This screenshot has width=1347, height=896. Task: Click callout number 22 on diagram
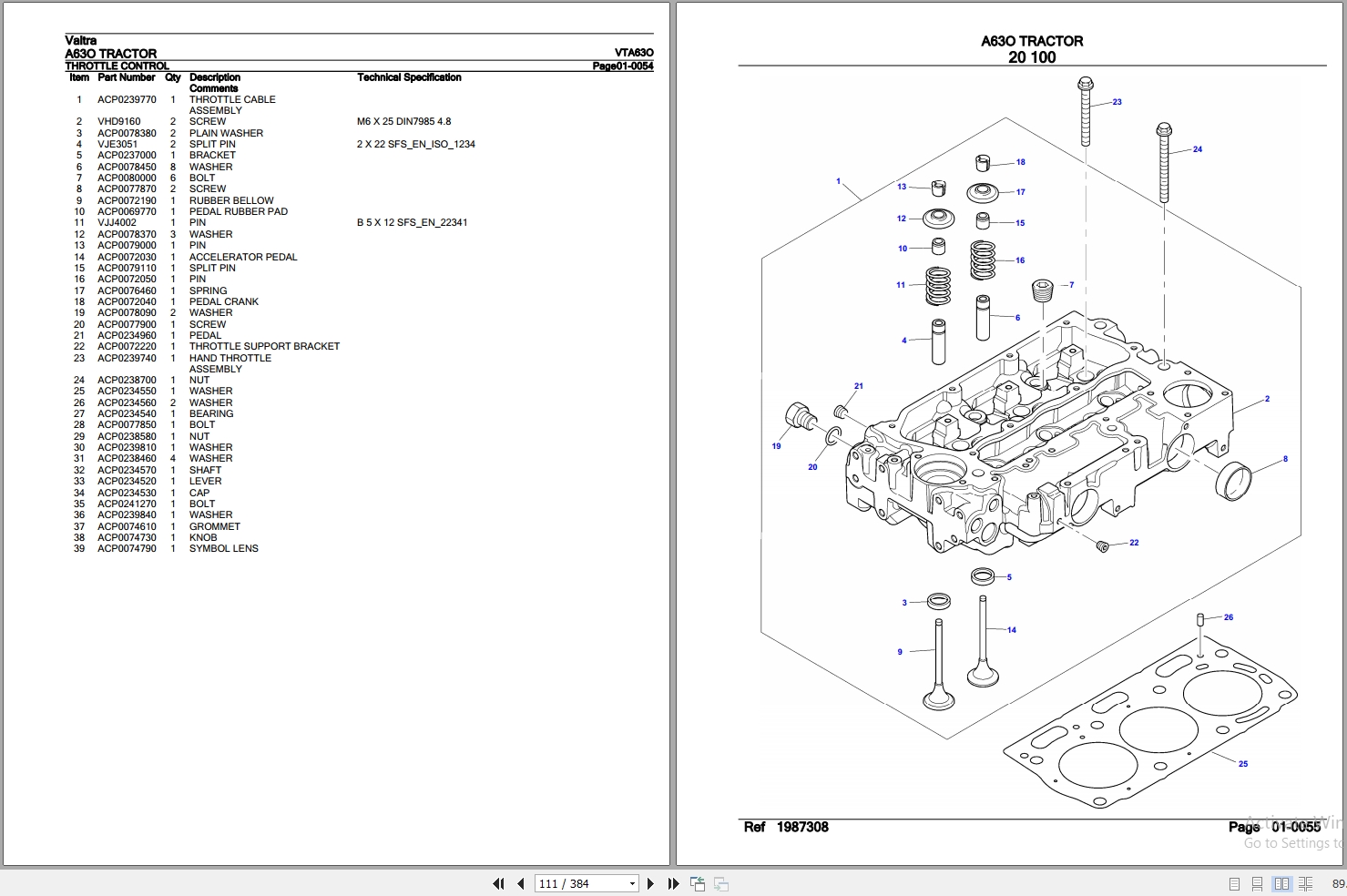pyautogui.click(x=1134, y=543)
